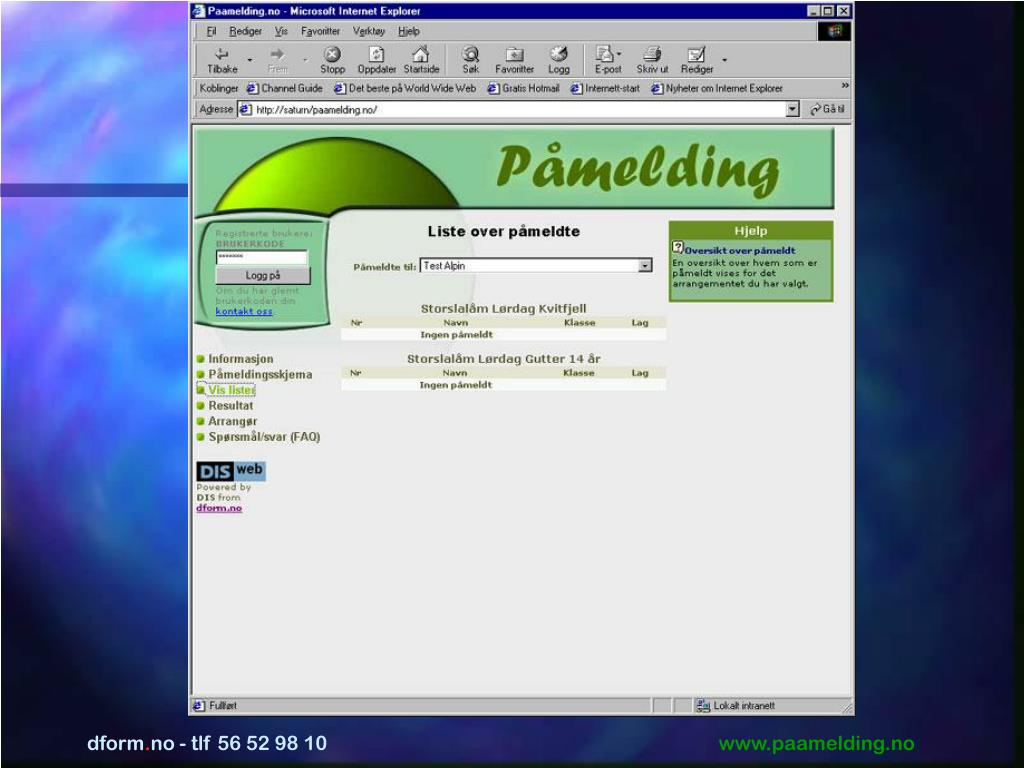This screenshot has width=1024, height=768.
Task: Open Vis lister navigation link
Action: [231, 390]
